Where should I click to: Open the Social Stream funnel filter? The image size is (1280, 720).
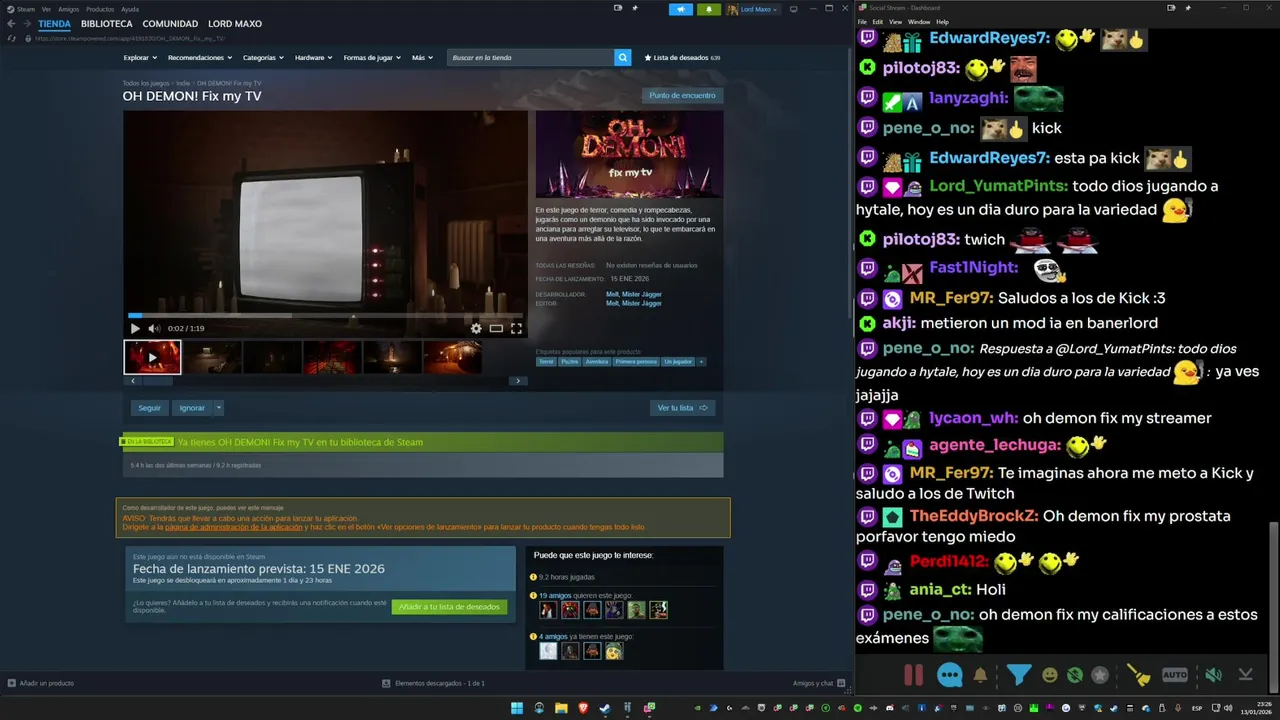click(1018, 675)
